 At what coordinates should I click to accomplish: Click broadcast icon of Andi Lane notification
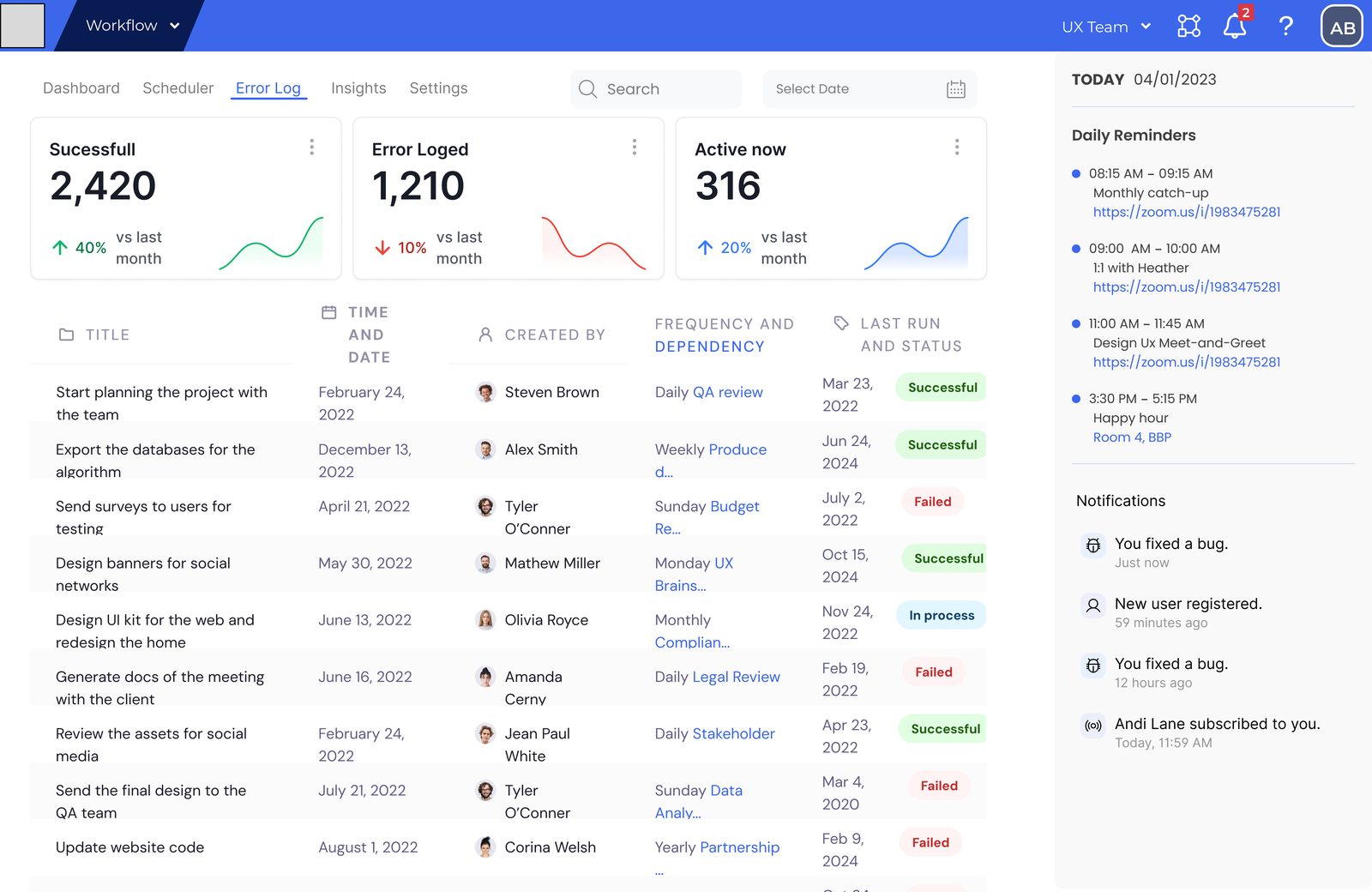coord(1093,726)
